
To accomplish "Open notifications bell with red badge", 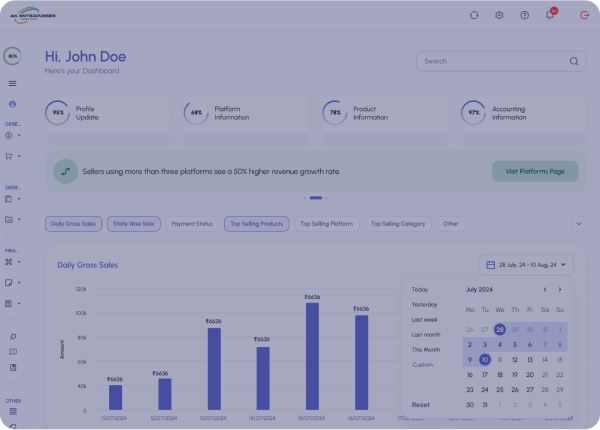I will 550,15.
